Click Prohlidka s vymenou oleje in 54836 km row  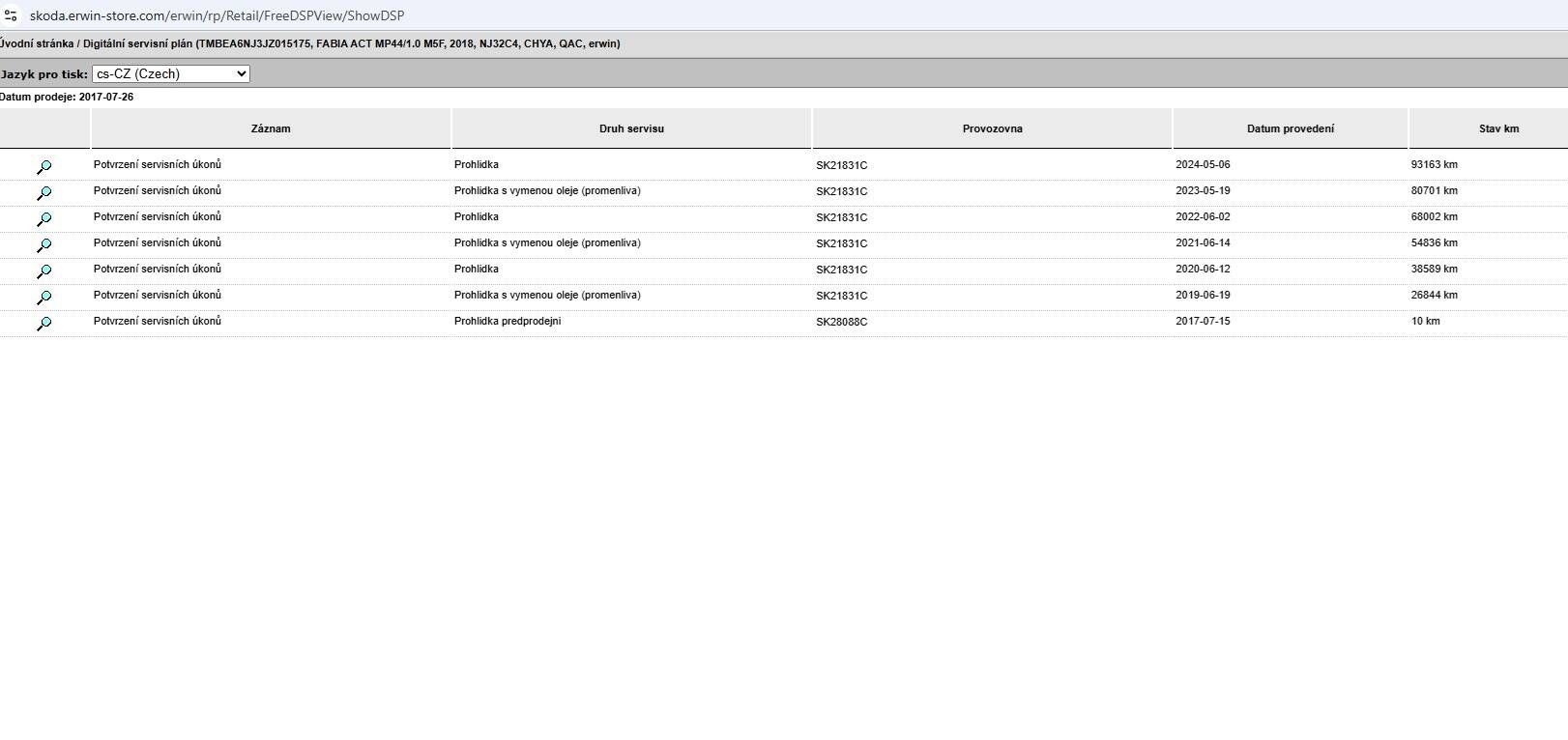pos(547,242)
